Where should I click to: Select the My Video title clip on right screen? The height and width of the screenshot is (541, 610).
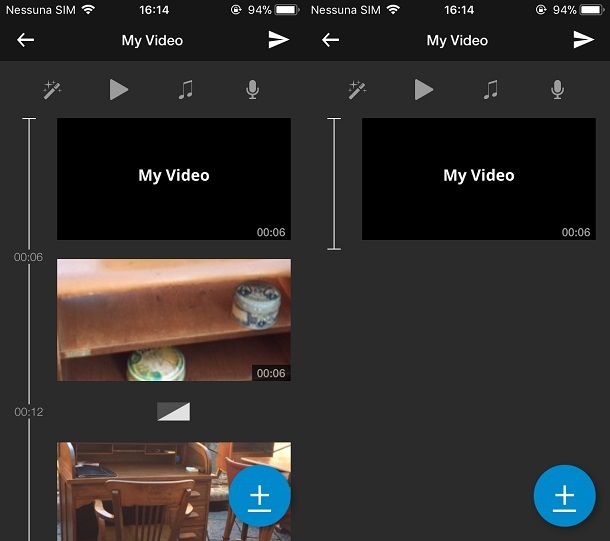click(x=479, y=179)
